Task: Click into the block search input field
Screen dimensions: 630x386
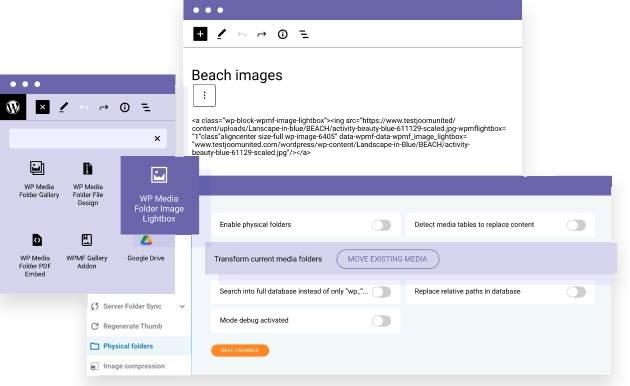Action: click(88, 139)
